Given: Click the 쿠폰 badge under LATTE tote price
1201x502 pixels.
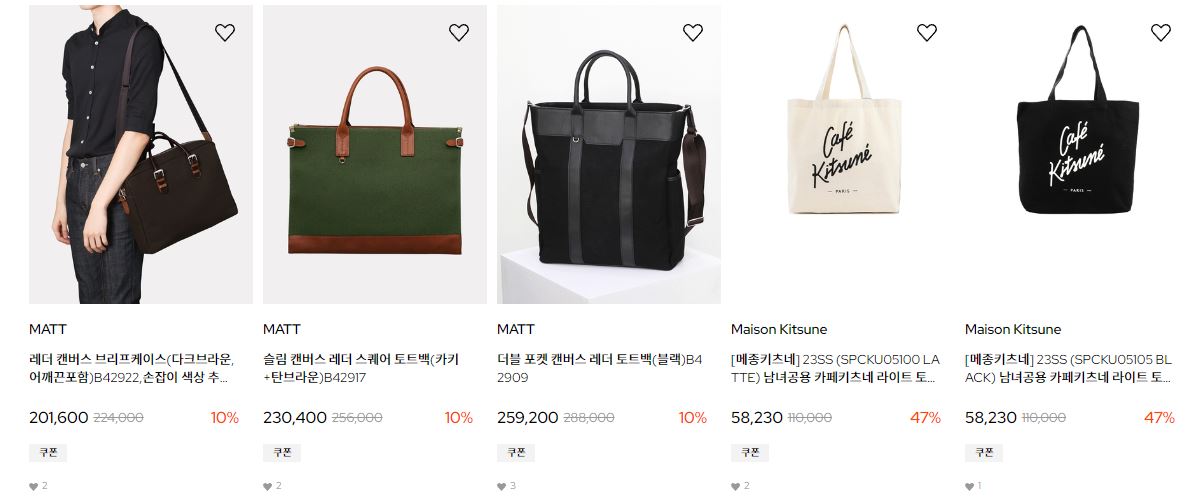Looking at the screenshot, I should (x=750, y=452).
